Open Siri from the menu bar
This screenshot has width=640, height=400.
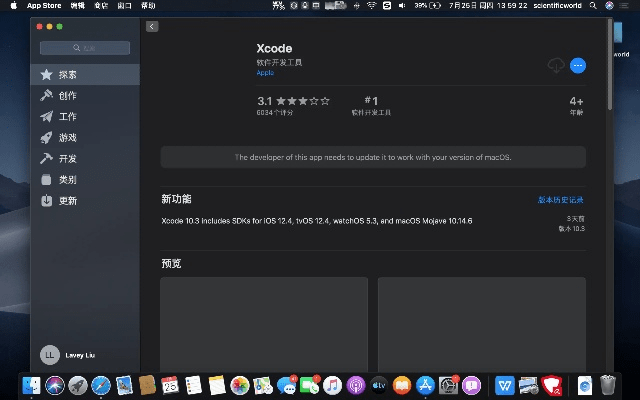coord(609,6)
